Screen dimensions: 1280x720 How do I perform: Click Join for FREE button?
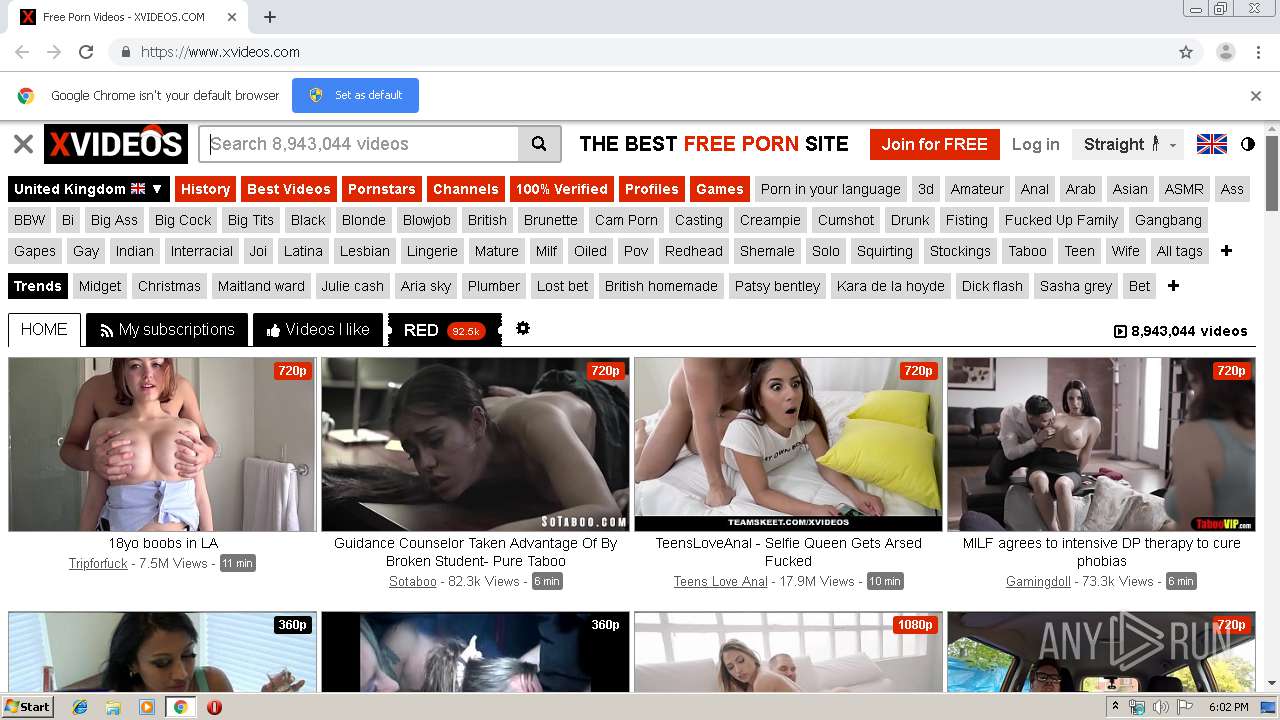[934, 144]
